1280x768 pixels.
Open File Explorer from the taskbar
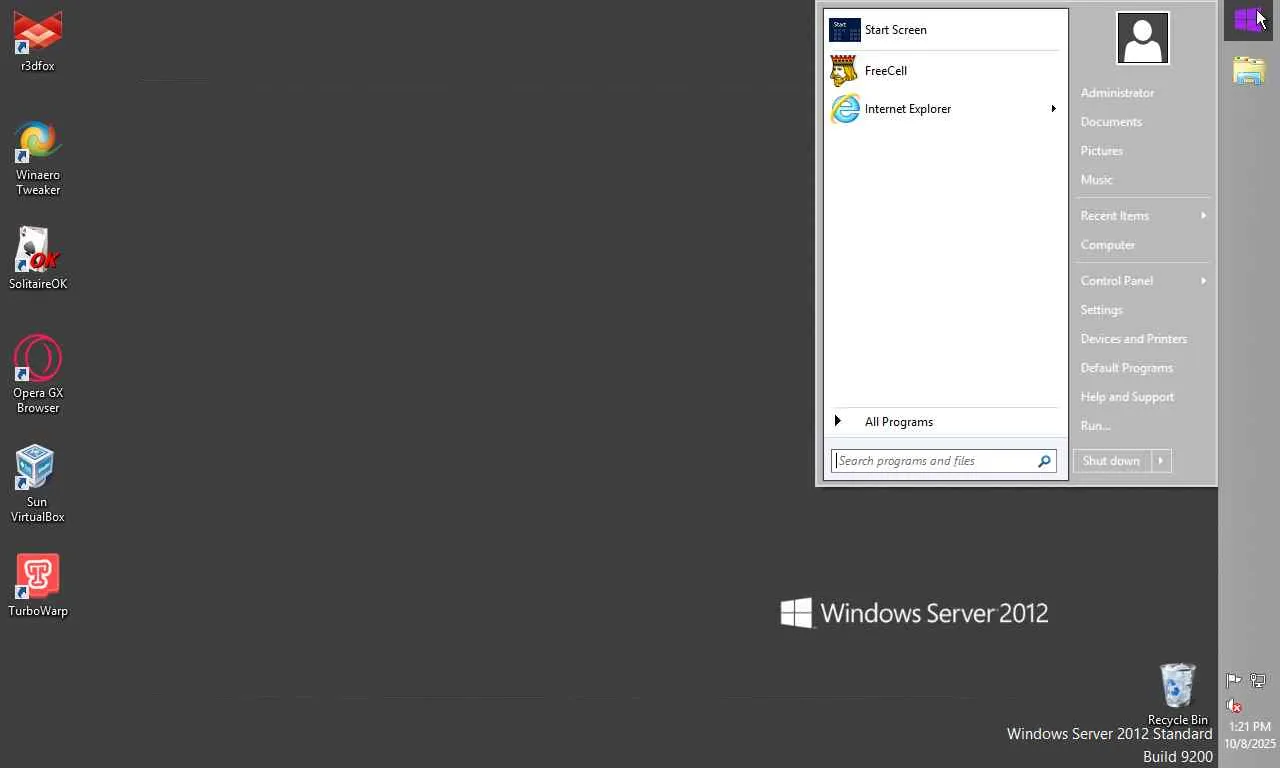[1249, 70]
